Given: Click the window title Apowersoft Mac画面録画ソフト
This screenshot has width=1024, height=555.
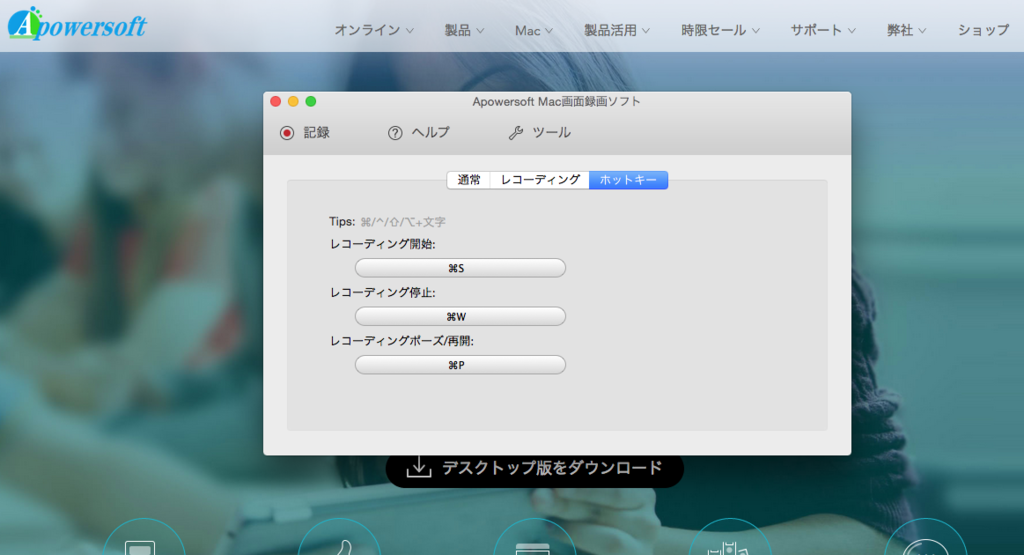Looking at the screenshot, I should (x=556, y=101).
